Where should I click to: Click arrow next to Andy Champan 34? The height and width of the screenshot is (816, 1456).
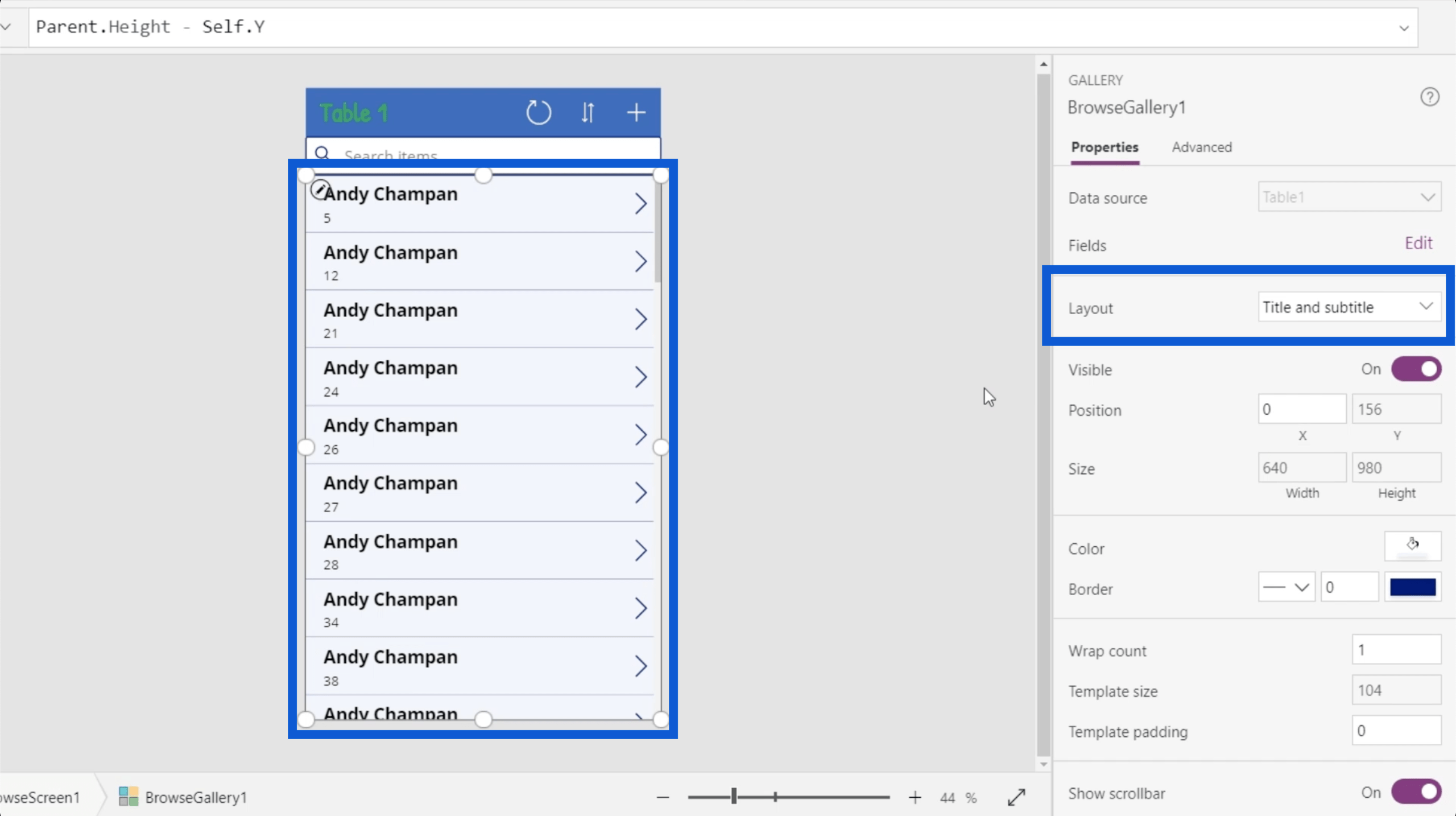tap(640, 608)
